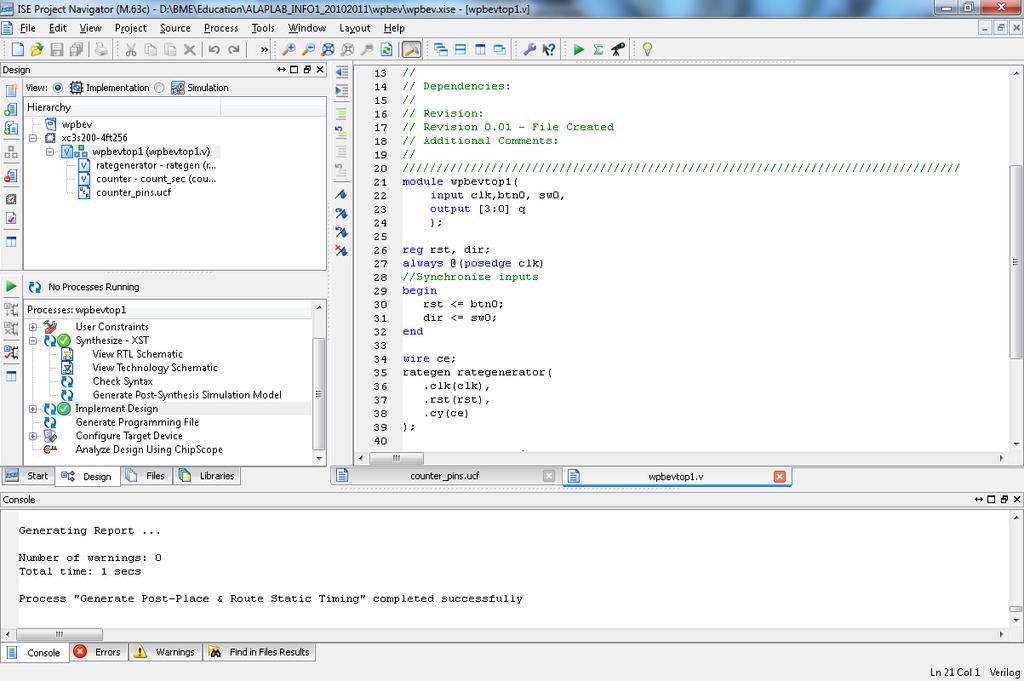Open the Start tab
The height and width of the screenshot is (681, 1024).
point(27,476)
